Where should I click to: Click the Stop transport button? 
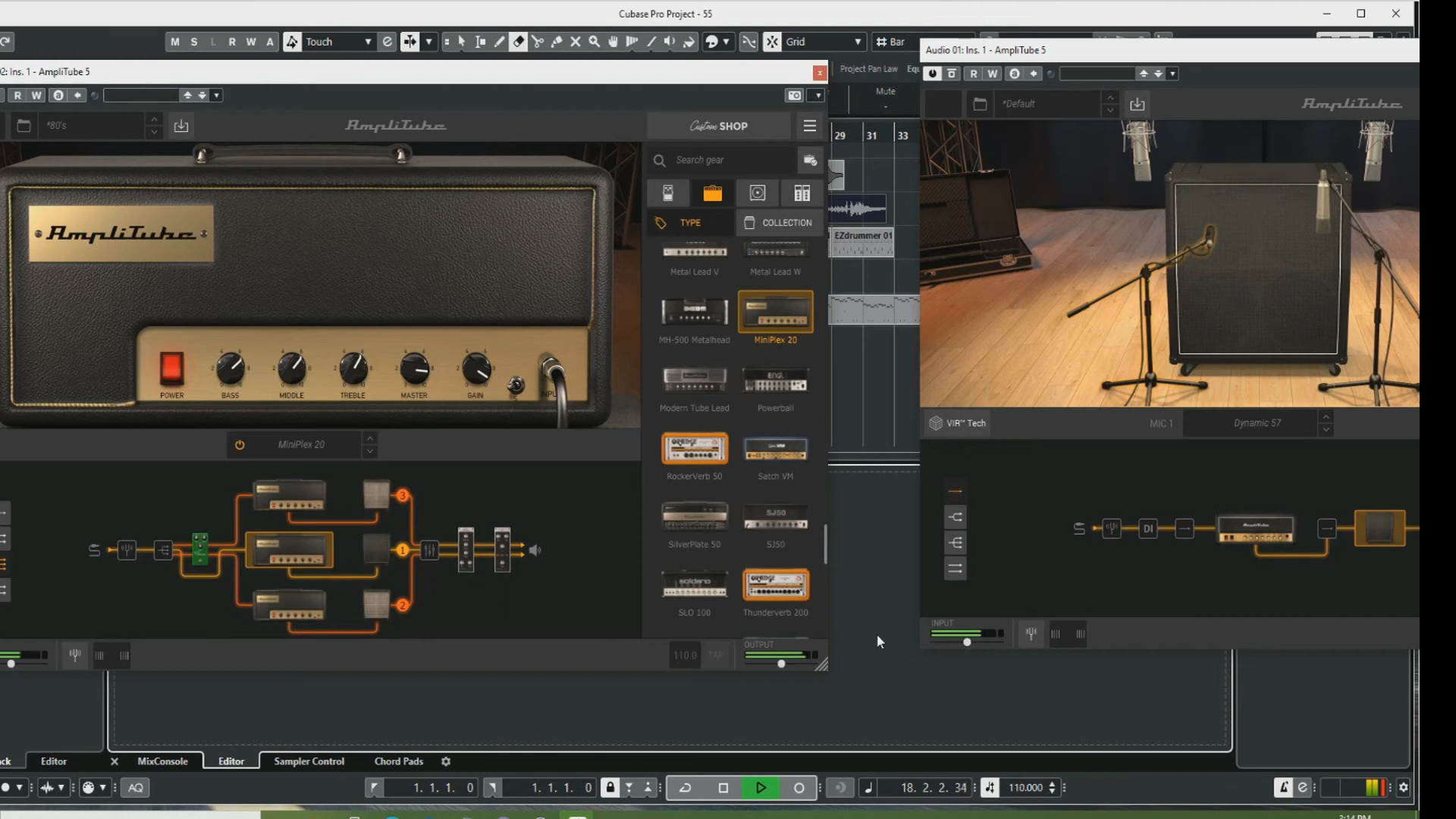click(723, 788)
